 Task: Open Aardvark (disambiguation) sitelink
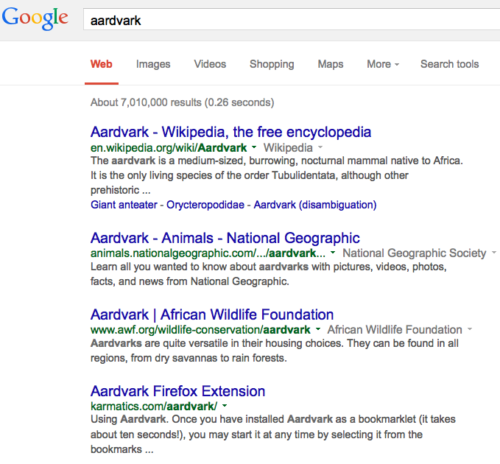point(315,205)
